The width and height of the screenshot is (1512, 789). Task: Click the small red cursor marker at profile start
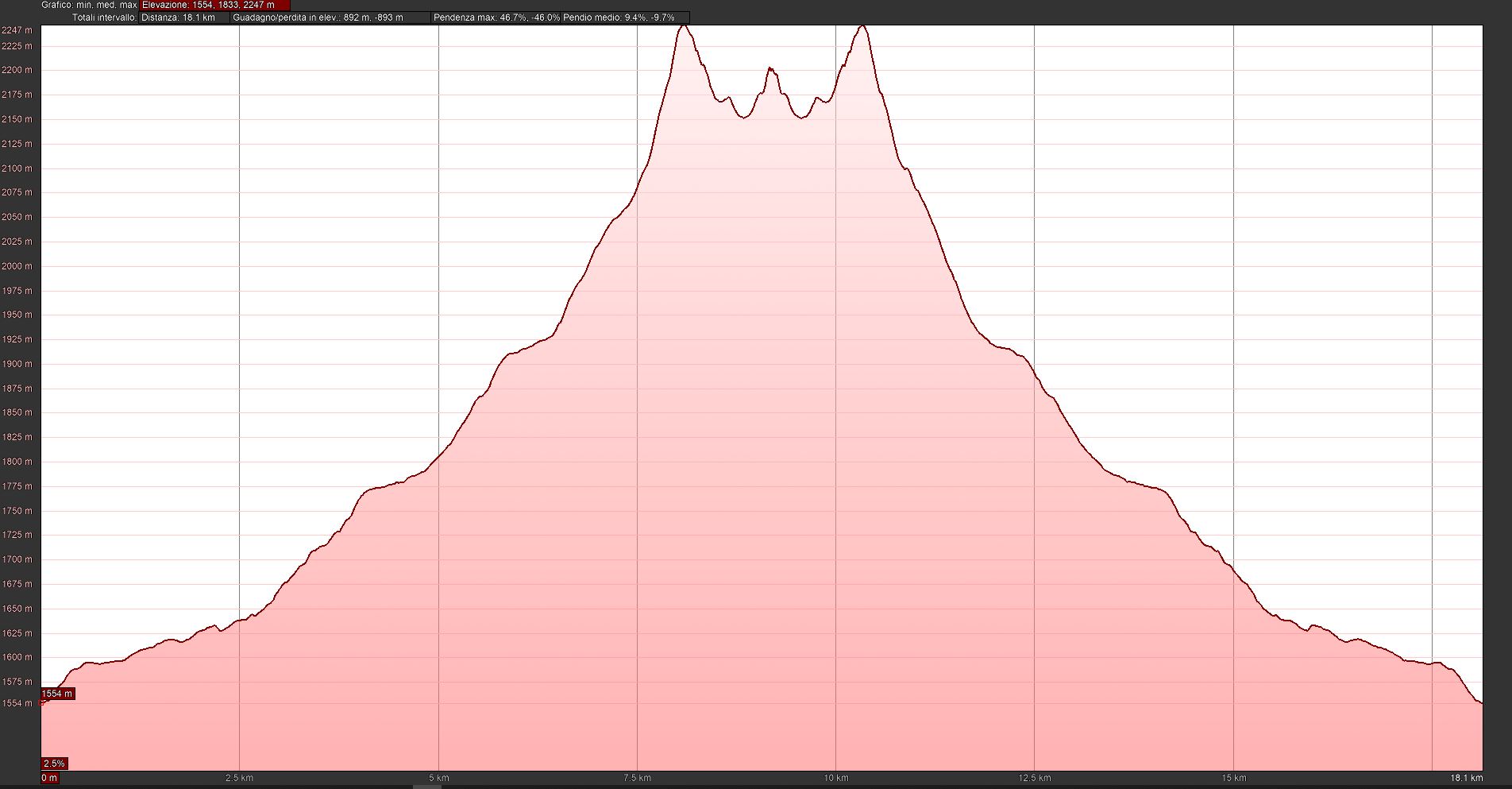point(42,703)
